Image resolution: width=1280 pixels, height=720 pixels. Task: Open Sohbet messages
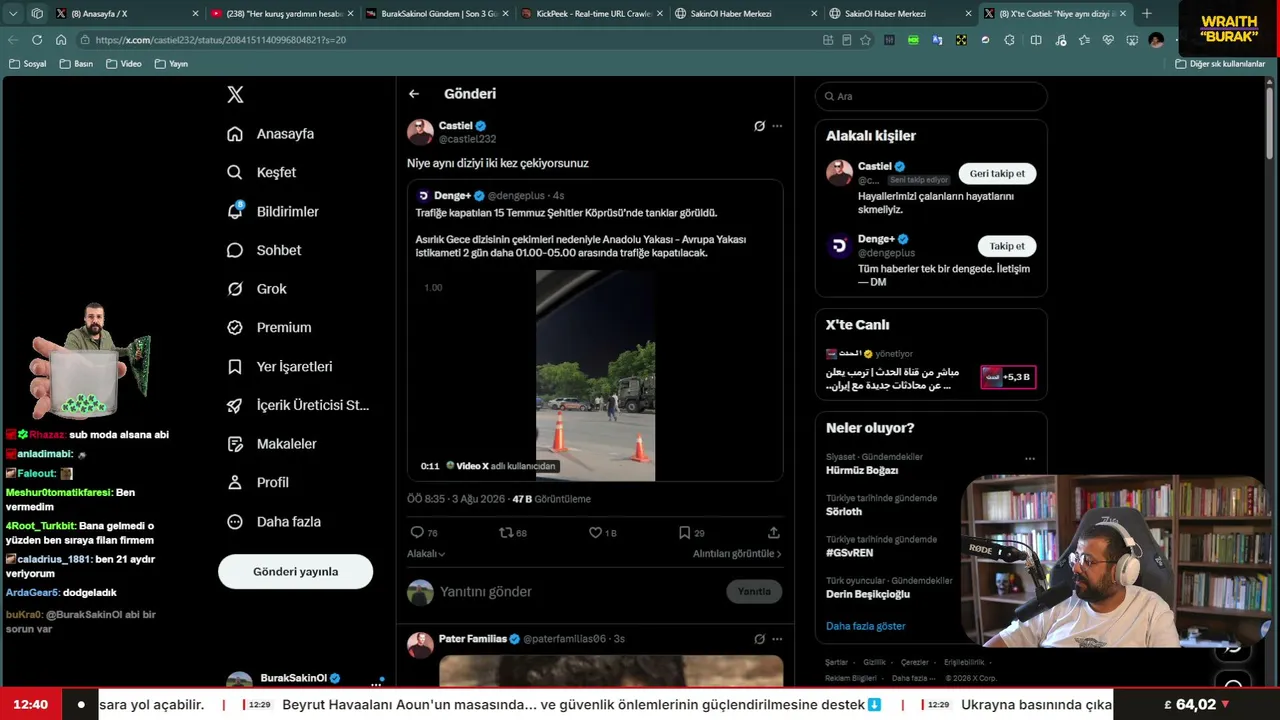click(264, 250)
